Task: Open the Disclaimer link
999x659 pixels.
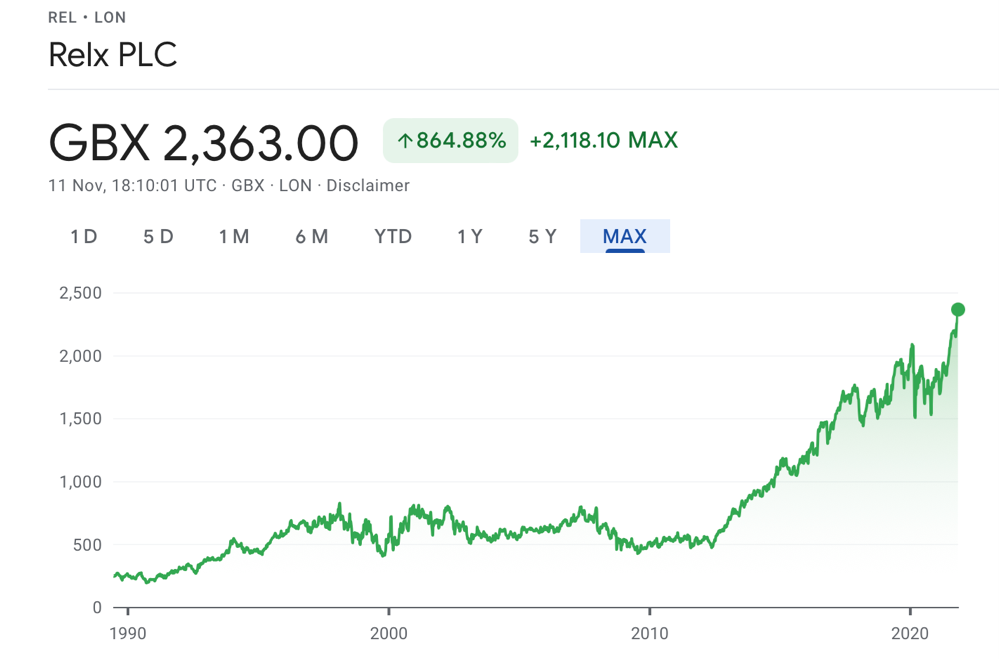Action: coord(368,186)
